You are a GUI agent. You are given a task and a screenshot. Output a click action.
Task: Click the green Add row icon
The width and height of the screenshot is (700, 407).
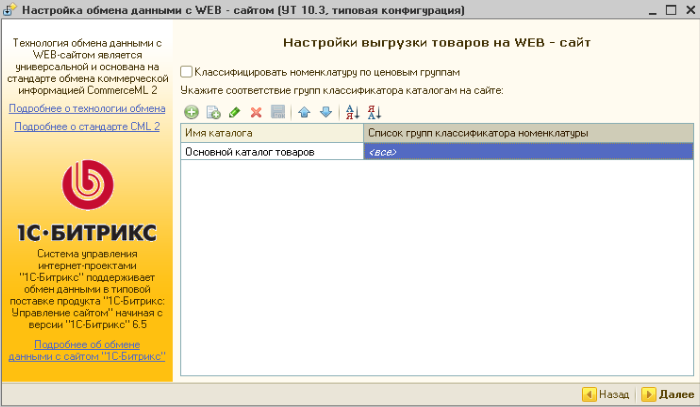(x=191, y=112)
